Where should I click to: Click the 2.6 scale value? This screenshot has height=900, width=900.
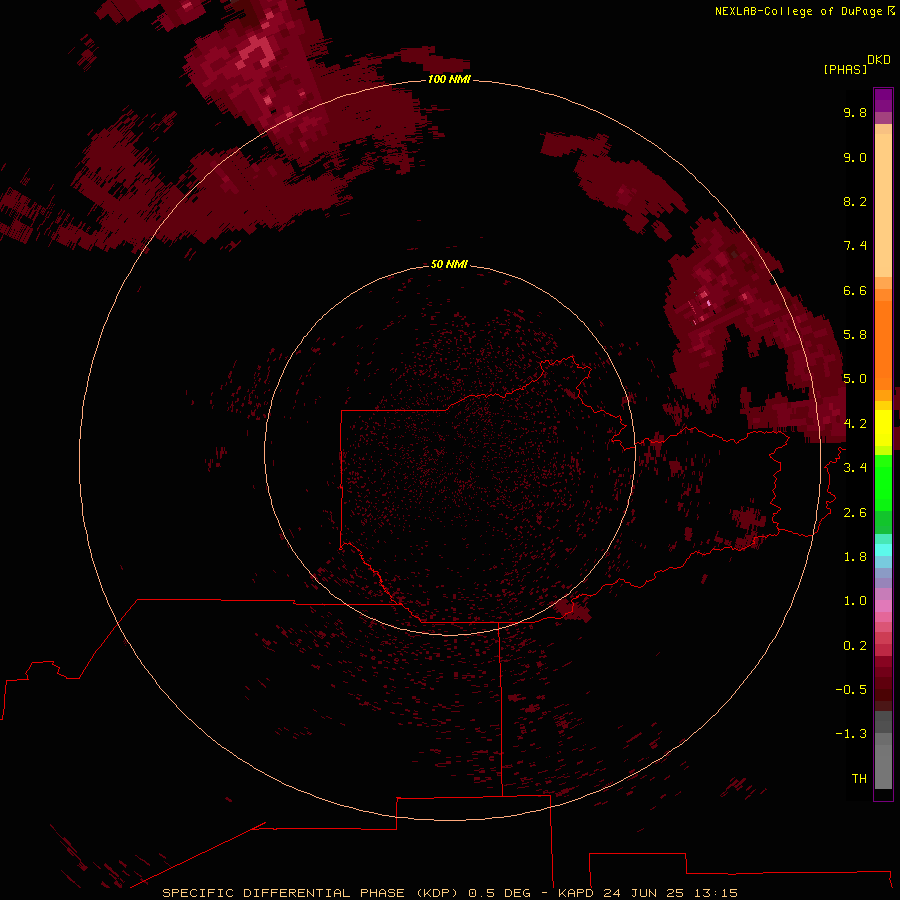click(855, 513)
